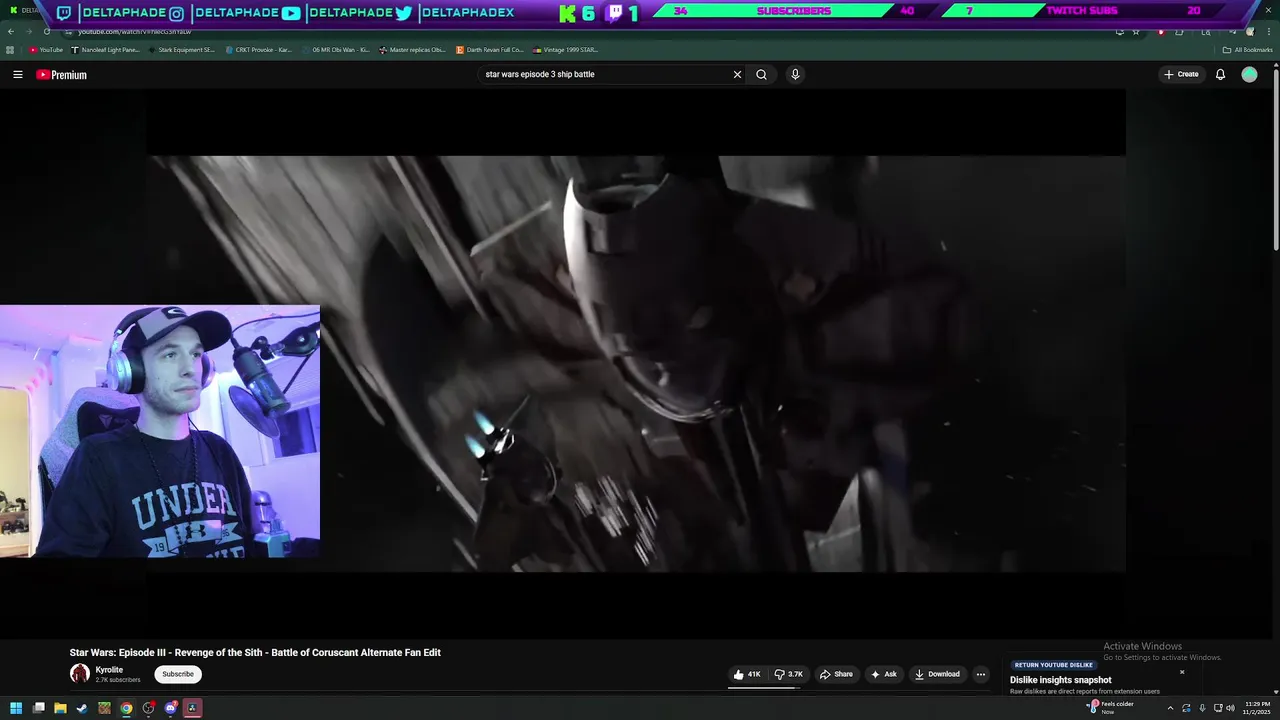Image resolution: width=1280 pixels, height=720 pixels.
Task: Open the Master replicas Obi... bookmark
Action: (x=413, y=49)
